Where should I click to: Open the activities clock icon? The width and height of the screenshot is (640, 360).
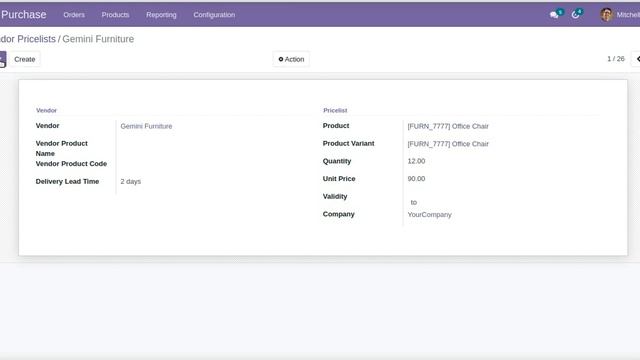576,15
